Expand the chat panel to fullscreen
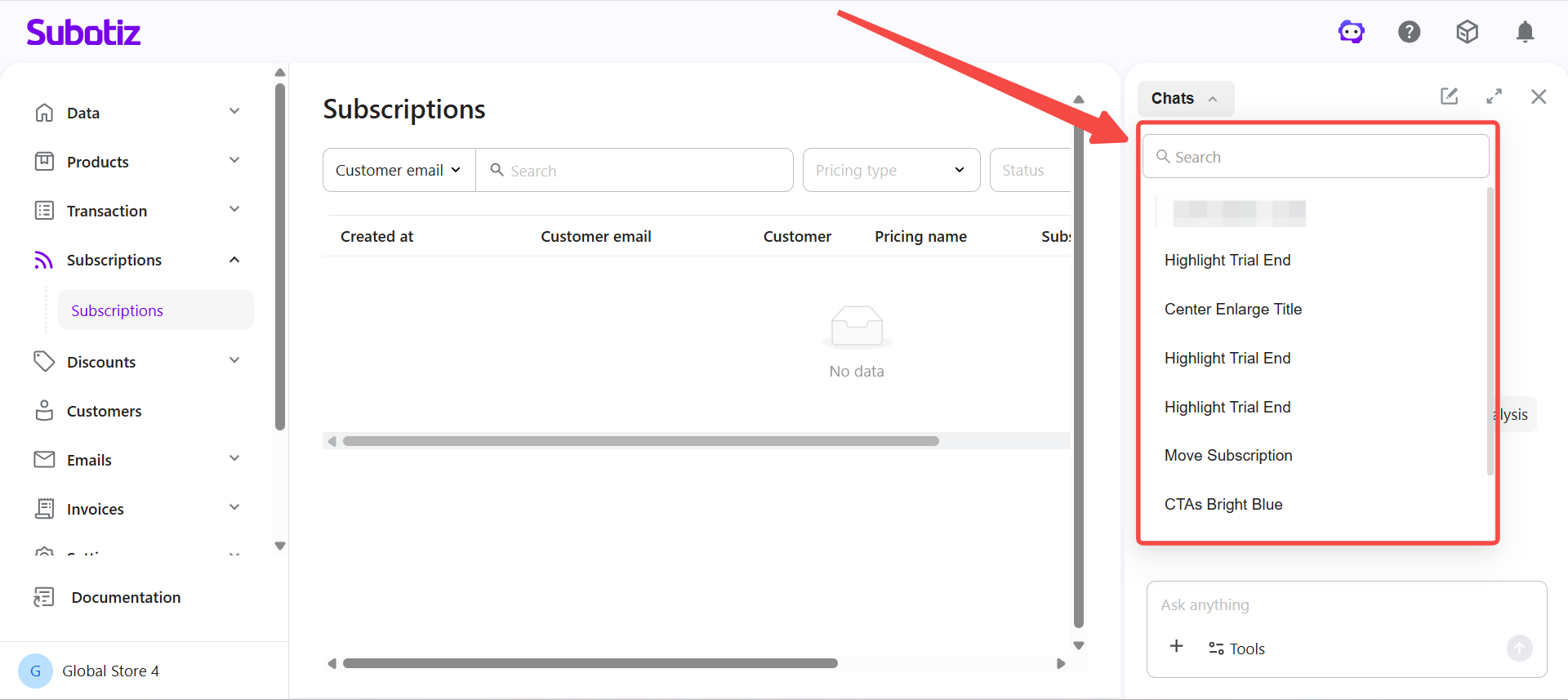The height and width of the screenshot is (700, 1568). (1494, 96)
